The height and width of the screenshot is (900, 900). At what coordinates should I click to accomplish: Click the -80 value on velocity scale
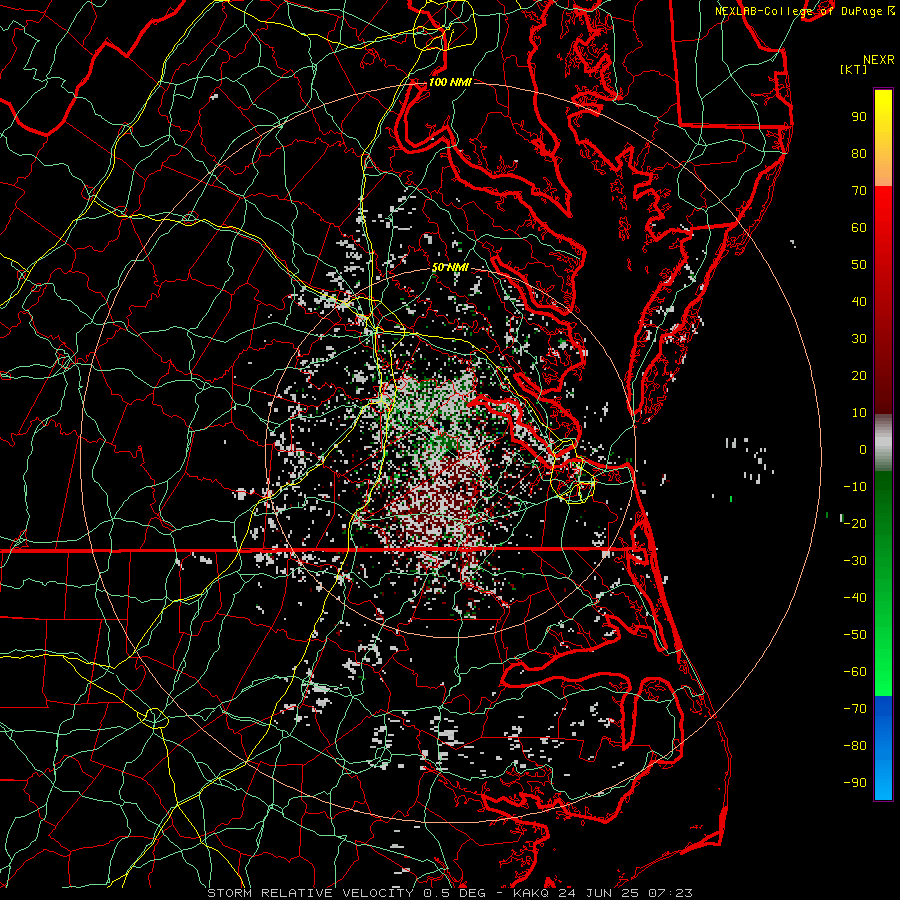pos(855,746)
